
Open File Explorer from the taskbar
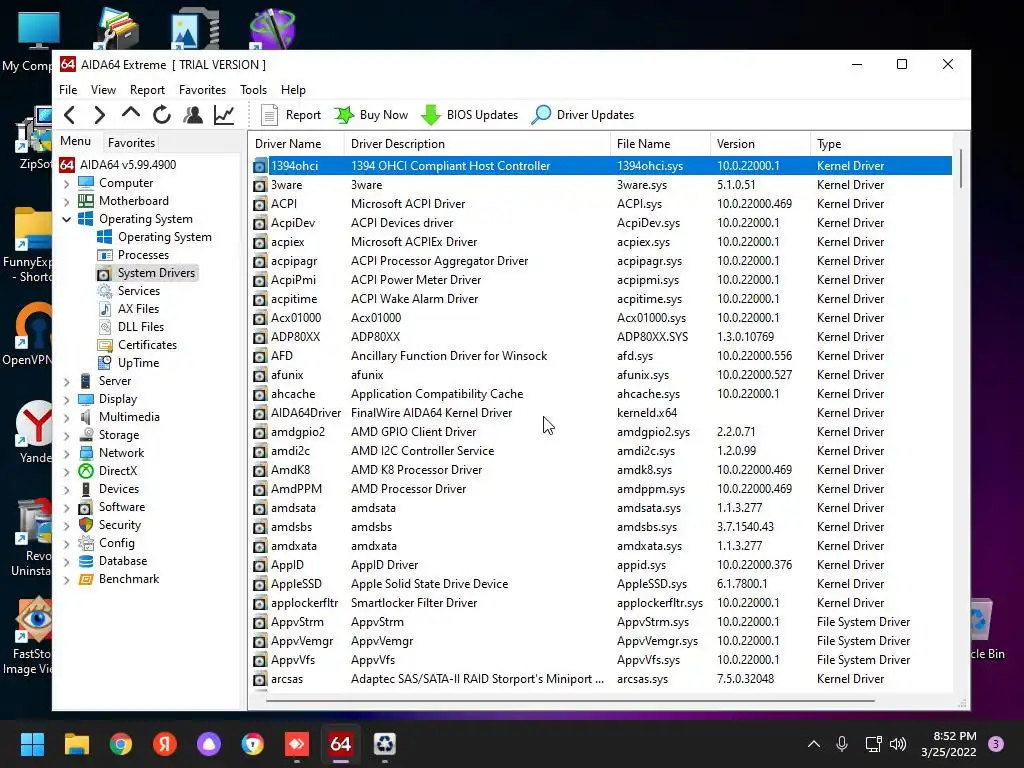click(76, 744)
